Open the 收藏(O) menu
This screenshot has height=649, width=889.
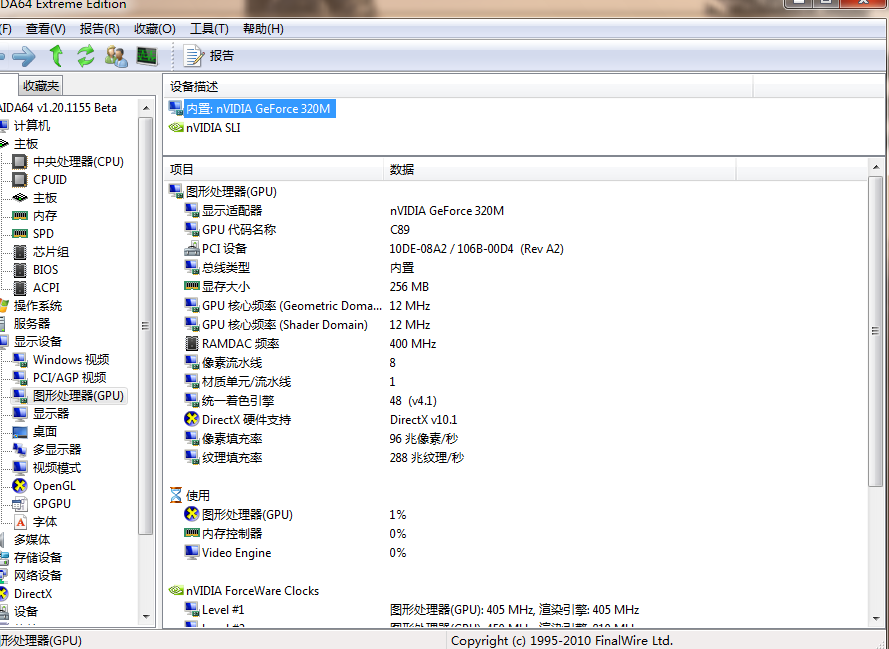coord(154,29)
